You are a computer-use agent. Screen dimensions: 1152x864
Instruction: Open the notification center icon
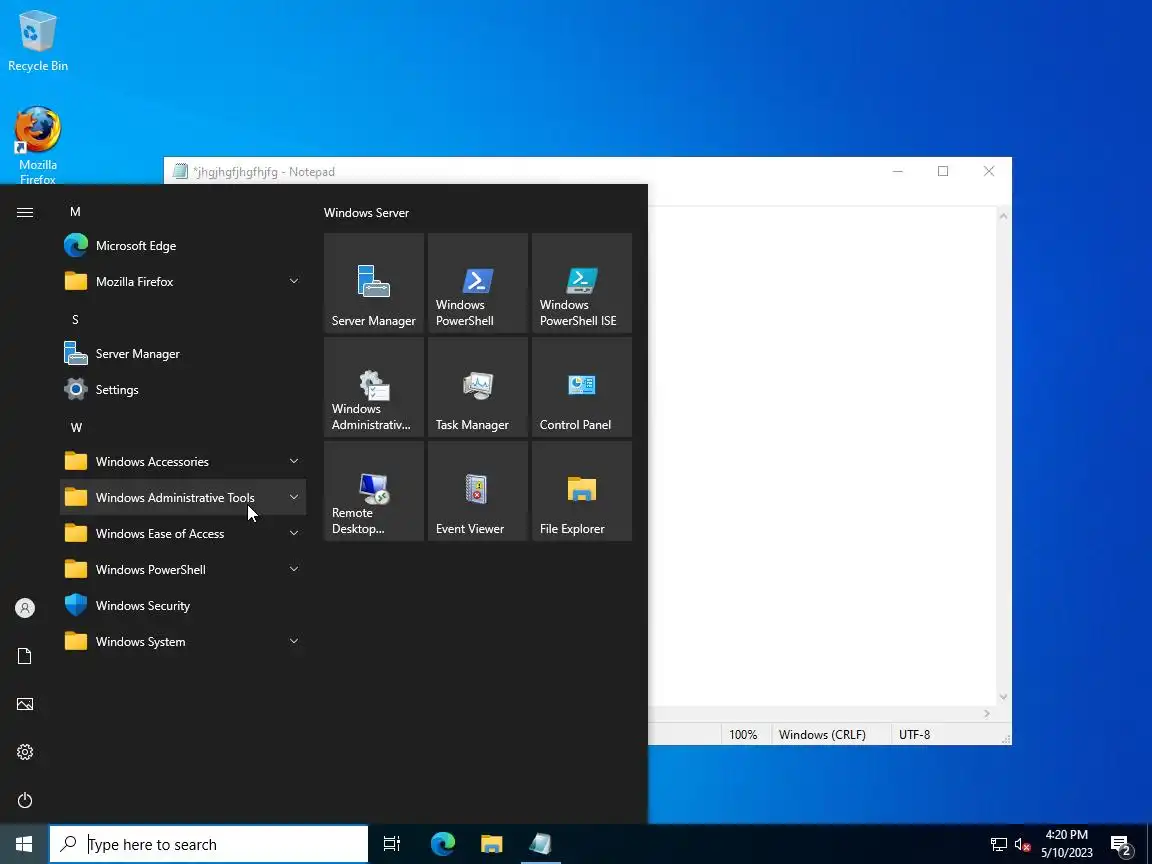coord(1121,845)
